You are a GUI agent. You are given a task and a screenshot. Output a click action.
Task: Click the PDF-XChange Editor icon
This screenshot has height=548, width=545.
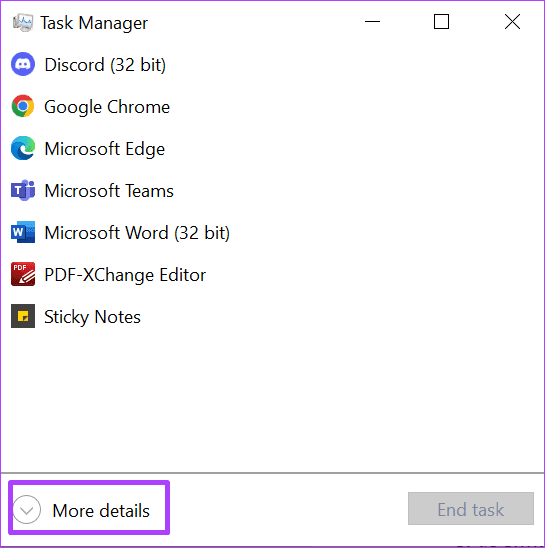click(23, 274)
